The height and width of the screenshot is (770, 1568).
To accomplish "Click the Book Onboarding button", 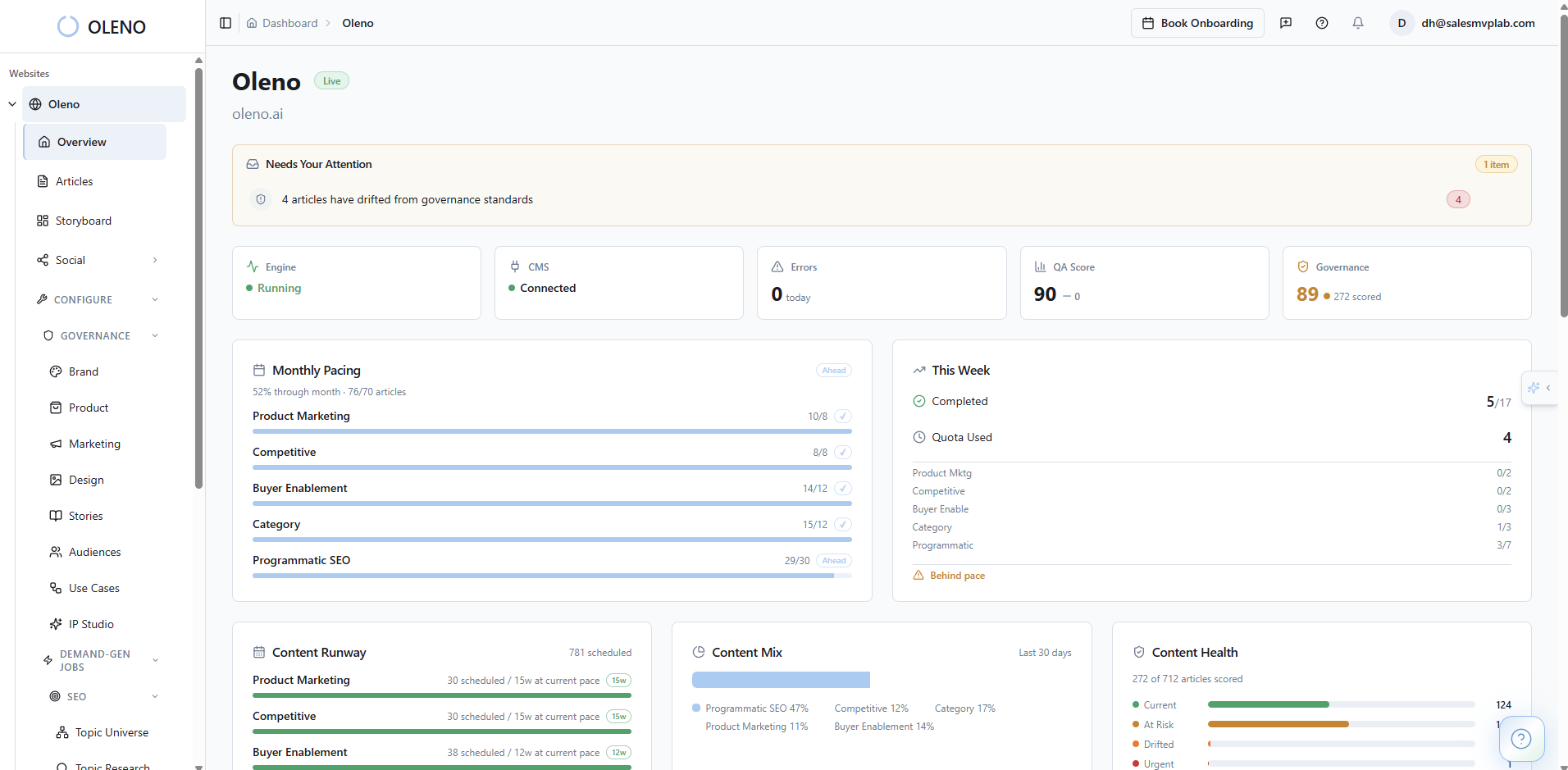I will coord(1197,23).
